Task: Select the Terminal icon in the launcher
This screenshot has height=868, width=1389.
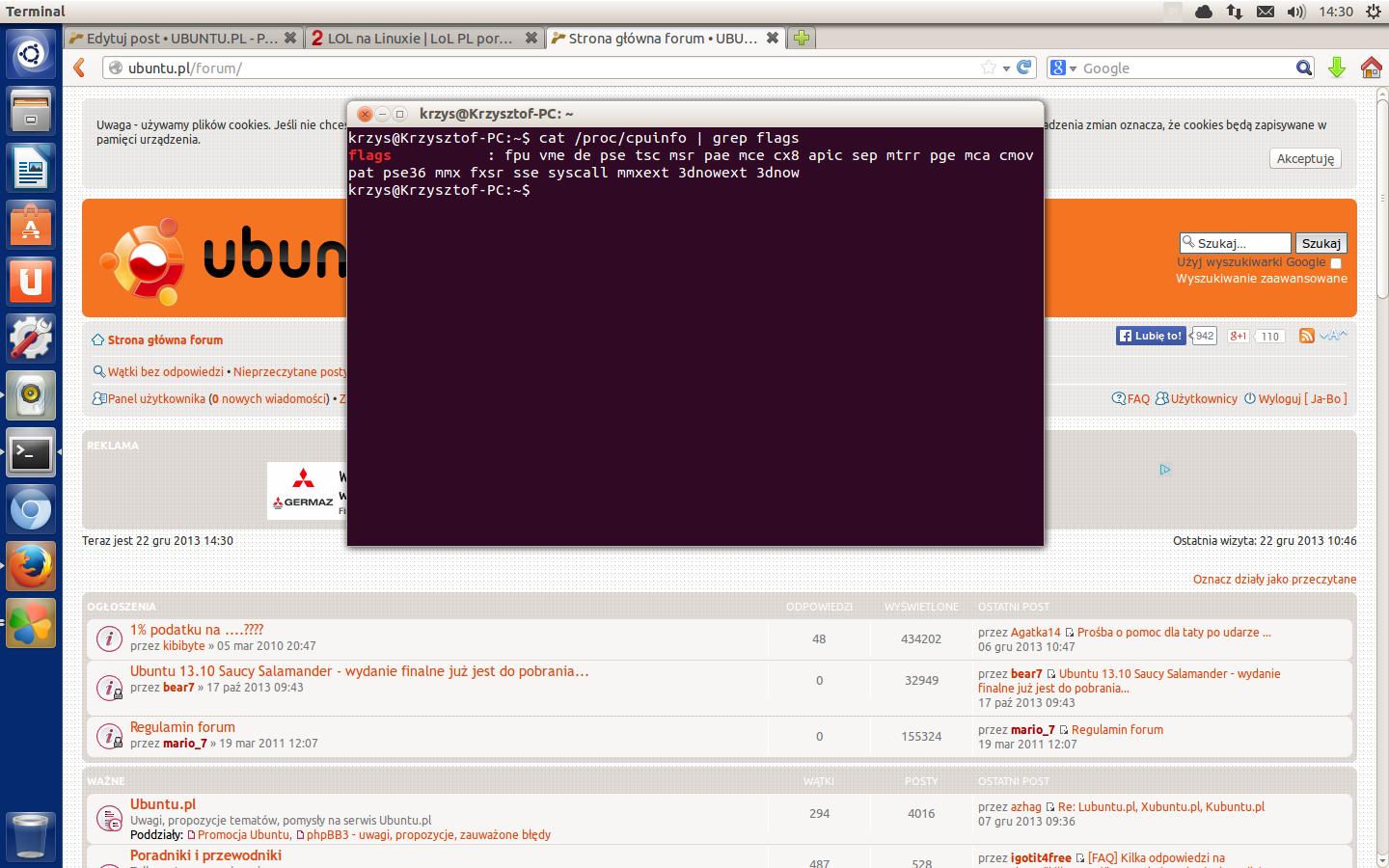Action: coord(31,452)
